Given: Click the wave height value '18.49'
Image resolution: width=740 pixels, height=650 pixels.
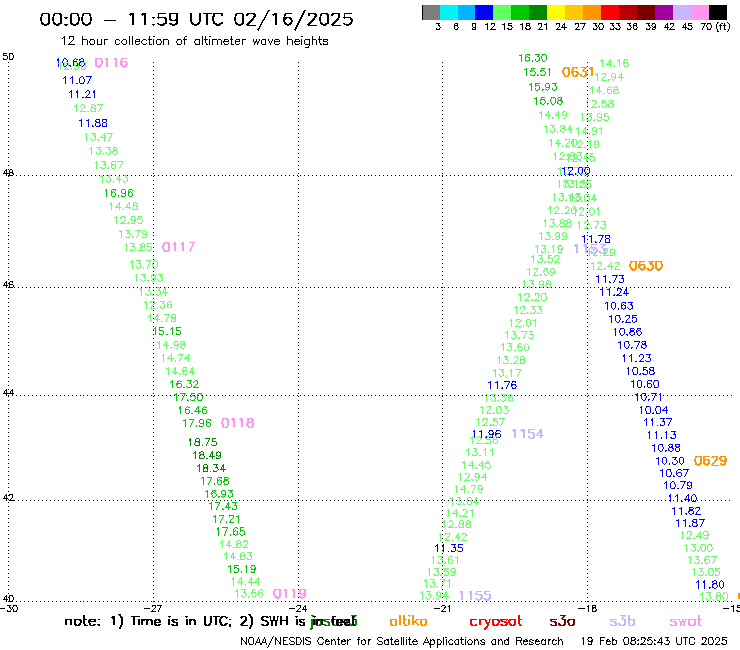Looking at the screenshot, I should click(207, 455).
